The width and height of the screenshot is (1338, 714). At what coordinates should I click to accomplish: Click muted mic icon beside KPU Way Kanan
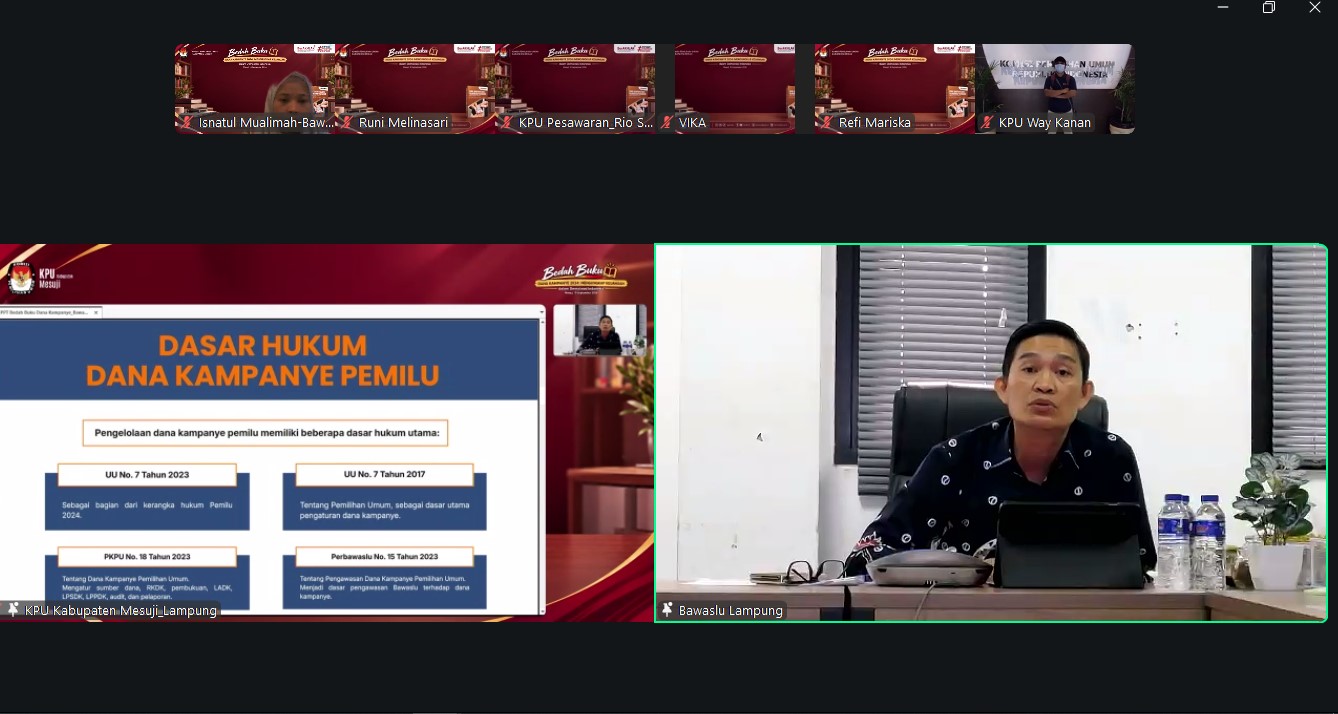[987, 123]
